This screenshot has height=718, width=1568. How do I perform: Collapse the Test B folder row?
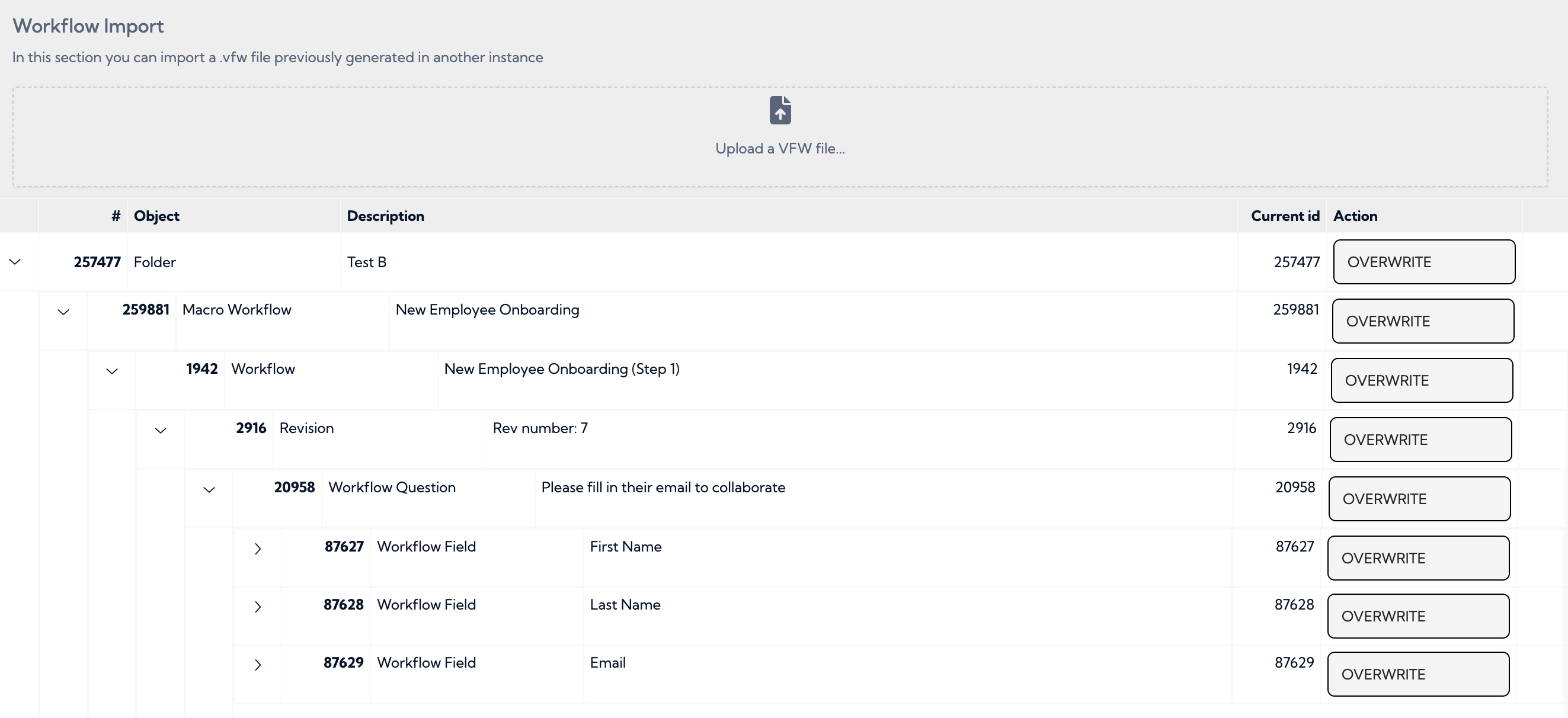14,262
